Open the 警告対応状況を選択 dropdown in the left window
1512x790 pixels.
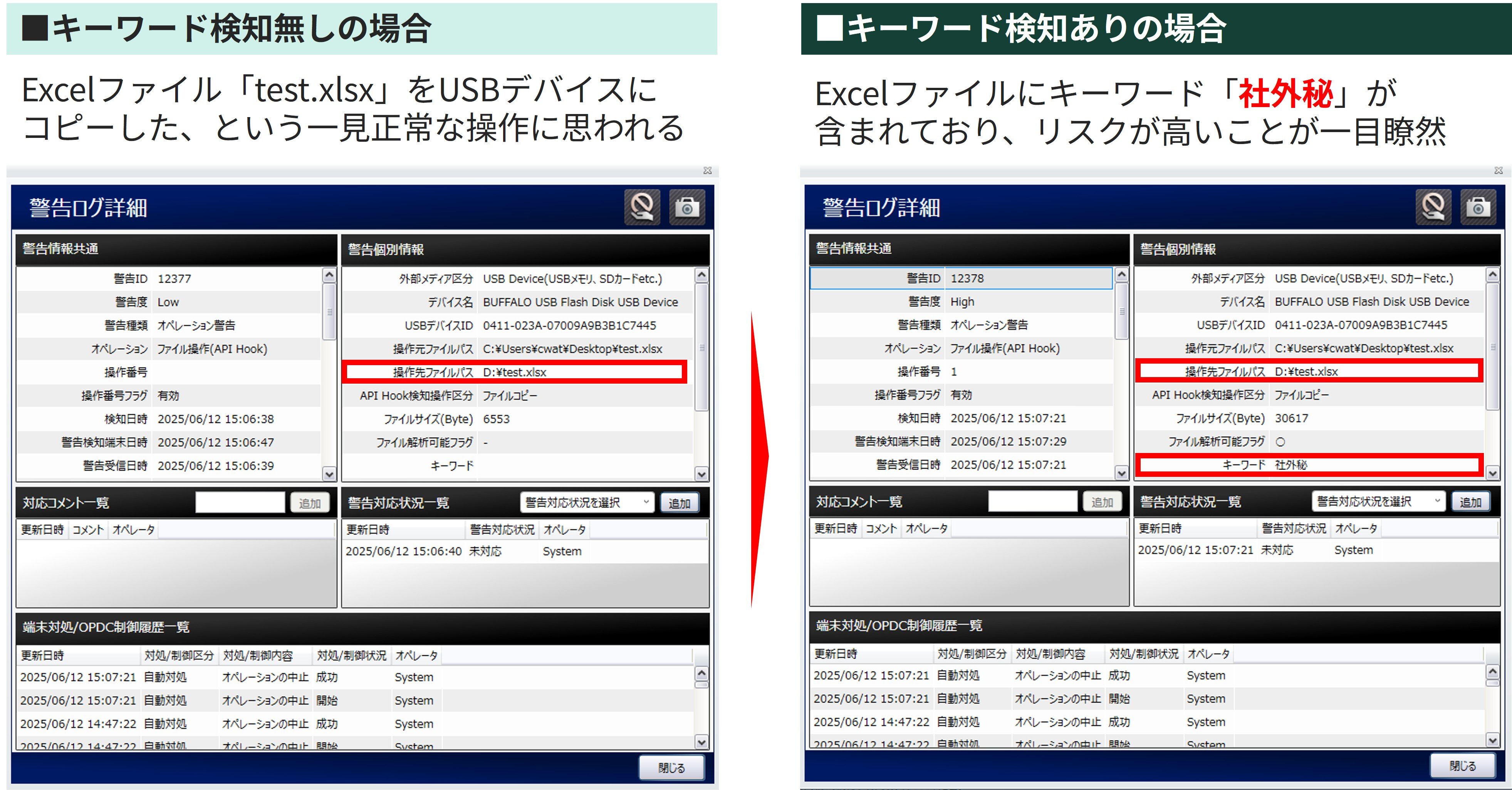[587, 502]
